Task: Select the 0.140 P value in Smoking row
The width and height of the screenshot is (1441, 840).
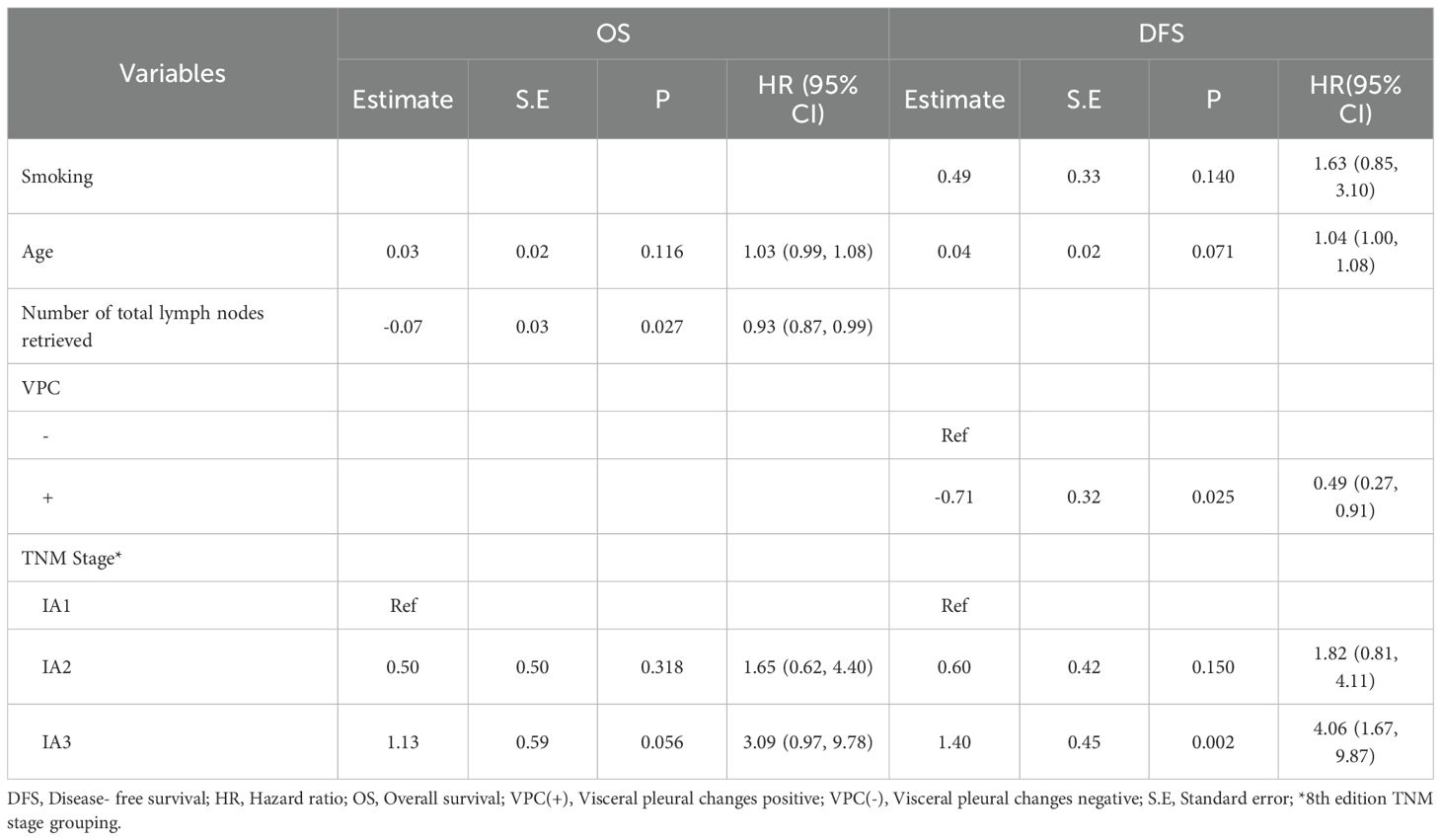Action: pyautogui.click(x=1212, y=177)
